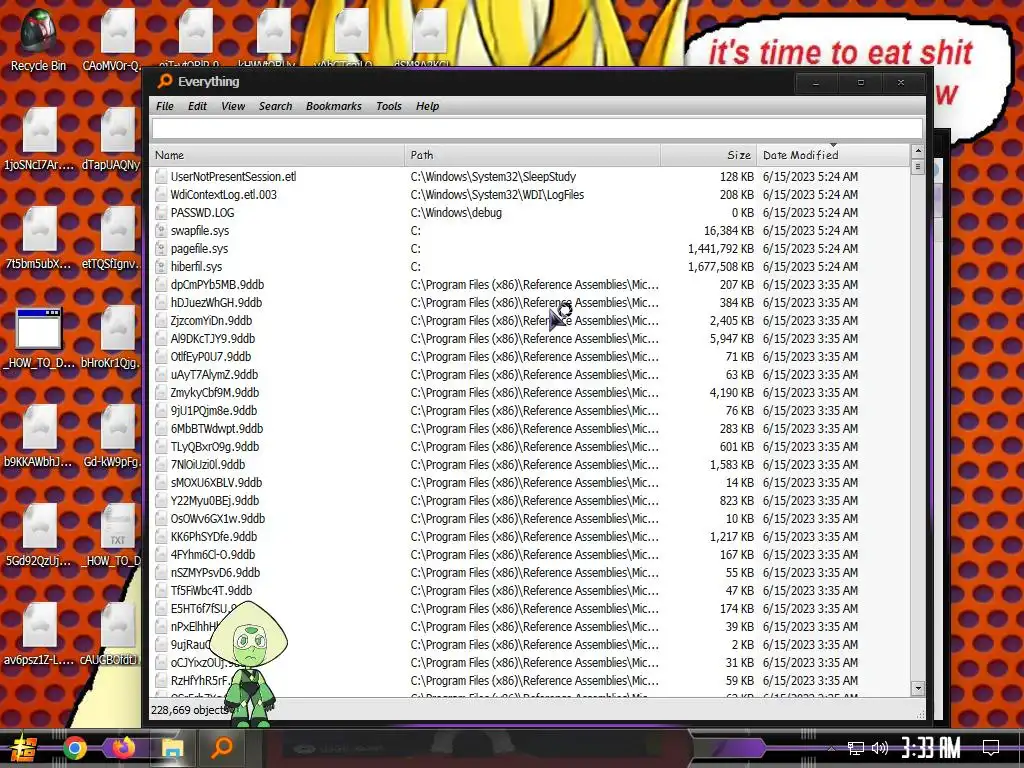Click the network icon in system tray
Image resolution: width=1024 pixels, height=768 pixels.
tap(856, 748)
